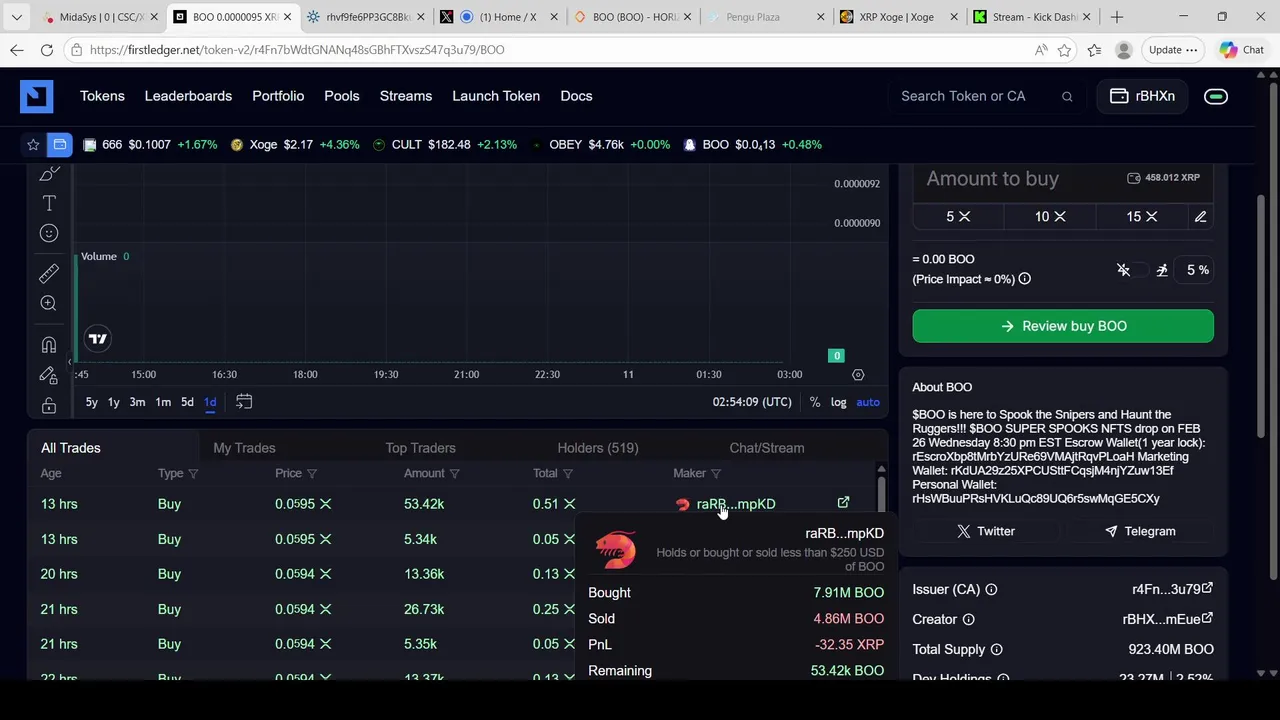Go to Portfolio page
The image size is (1280, 720).
(x=278, y=96)
